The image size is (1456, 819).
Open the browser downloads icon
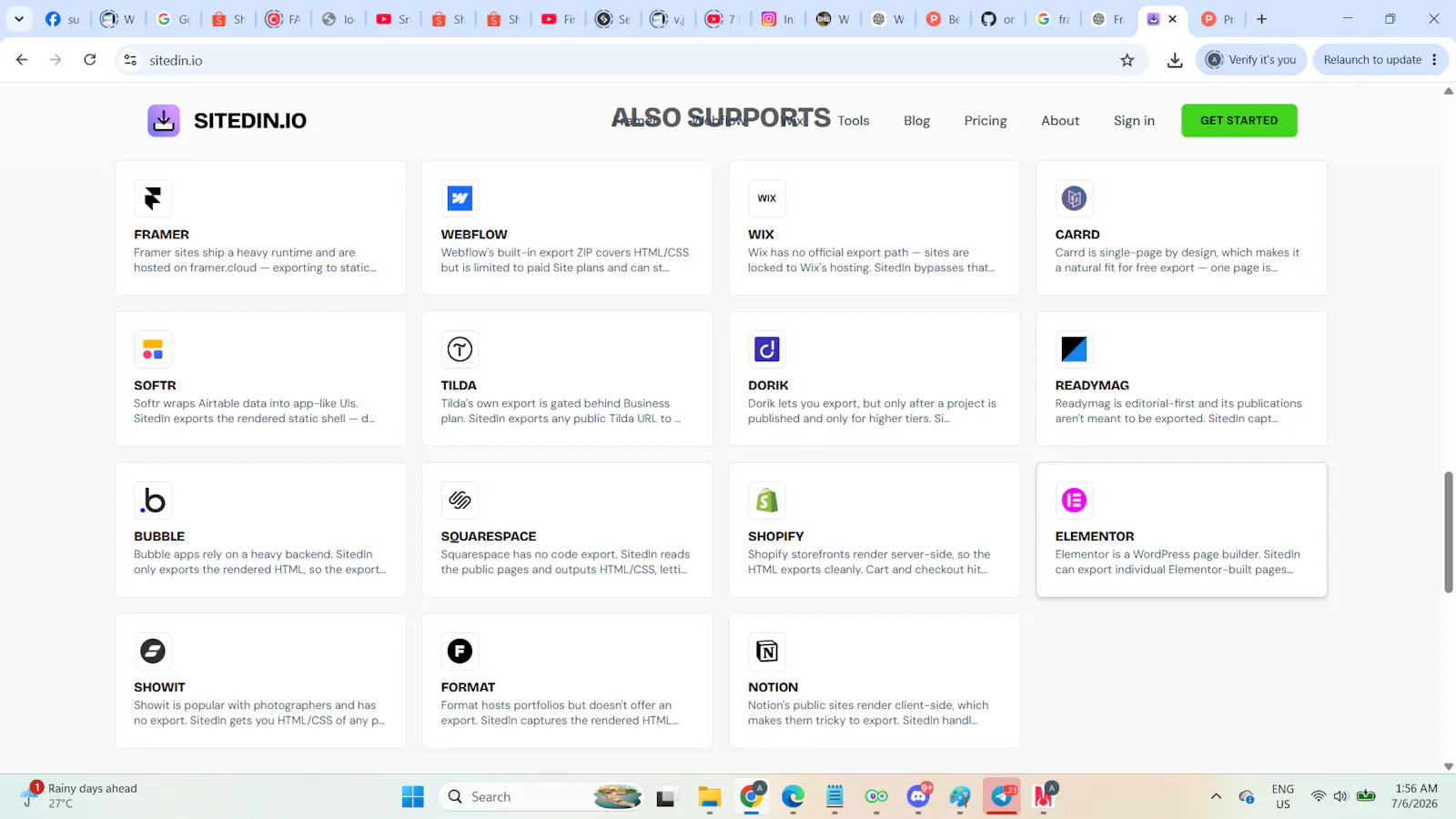pyautogui.click(x=1175, y=60)
